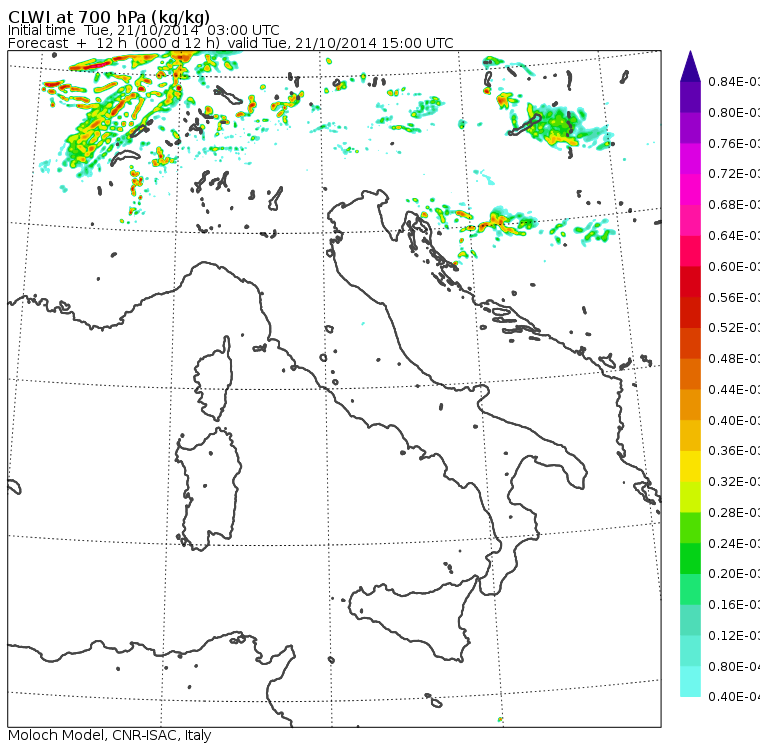Click the 0.76E-03 colorbar label

coord(734,143)
